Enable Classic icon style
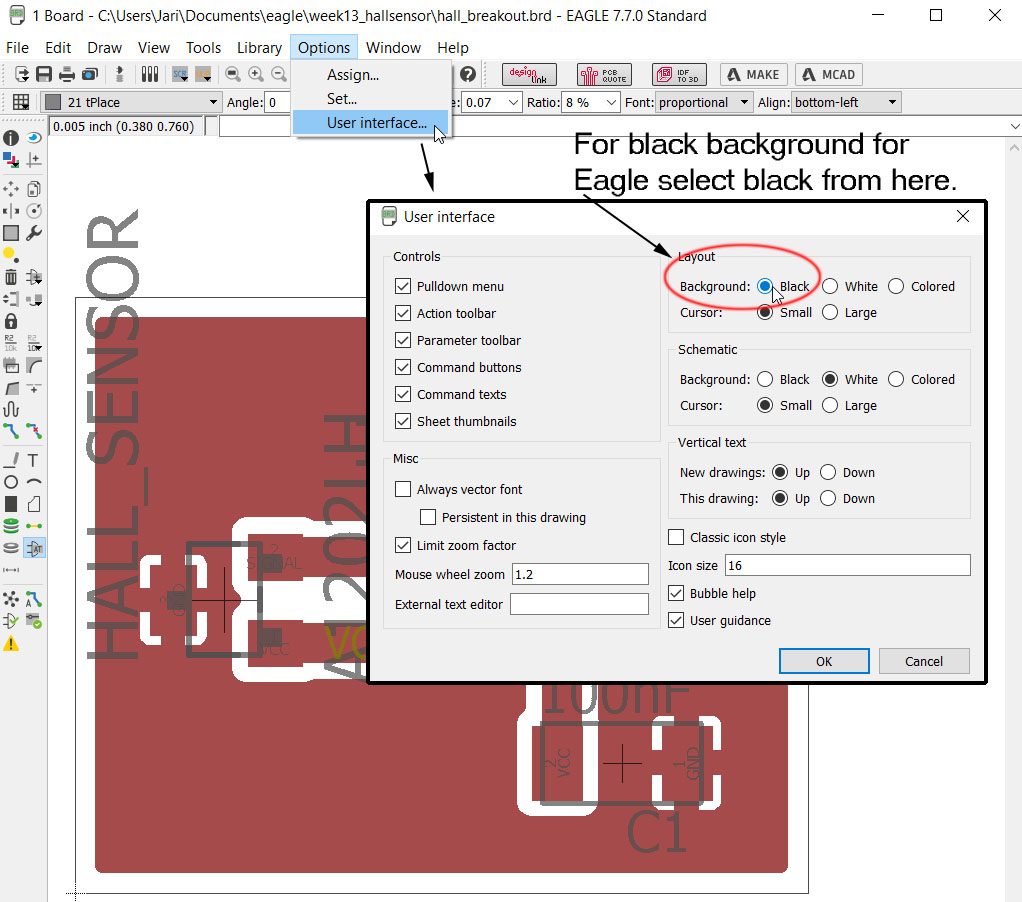This screenshot has width=1022, height=902. [x=676, y=537]
